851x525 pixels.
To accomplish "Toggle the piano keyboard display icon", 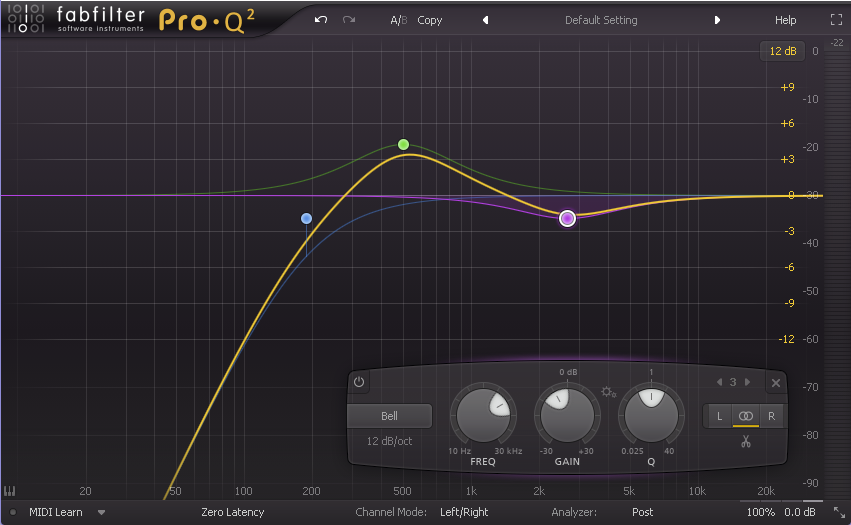I will [9, 491].
